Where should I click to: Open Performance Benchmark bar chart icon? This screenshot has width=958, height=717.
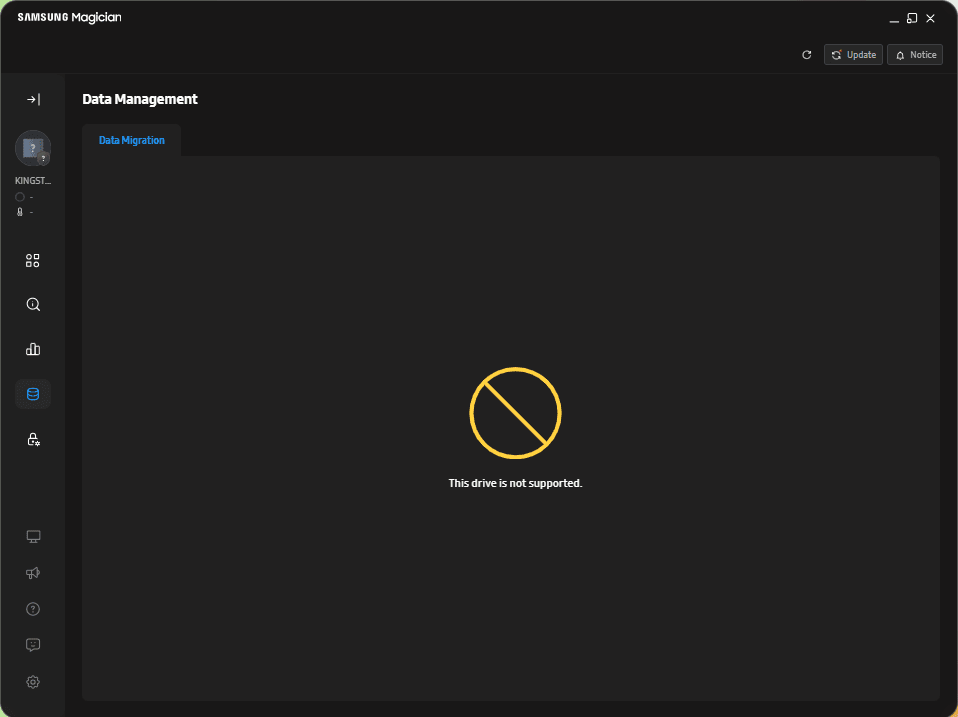click(33, 349)
